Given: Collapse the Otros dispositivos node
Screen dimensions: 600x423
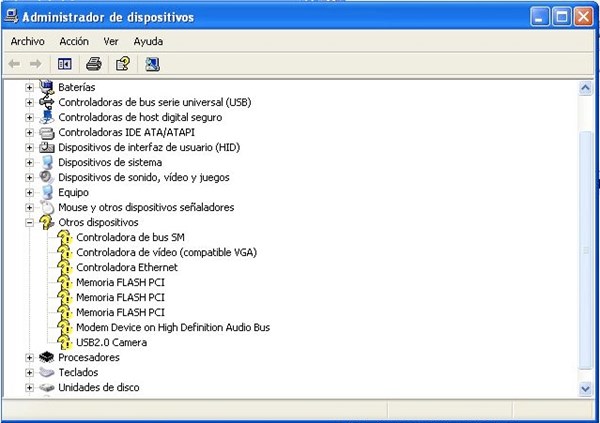Looking at the screenshot, I should [29, 222].
